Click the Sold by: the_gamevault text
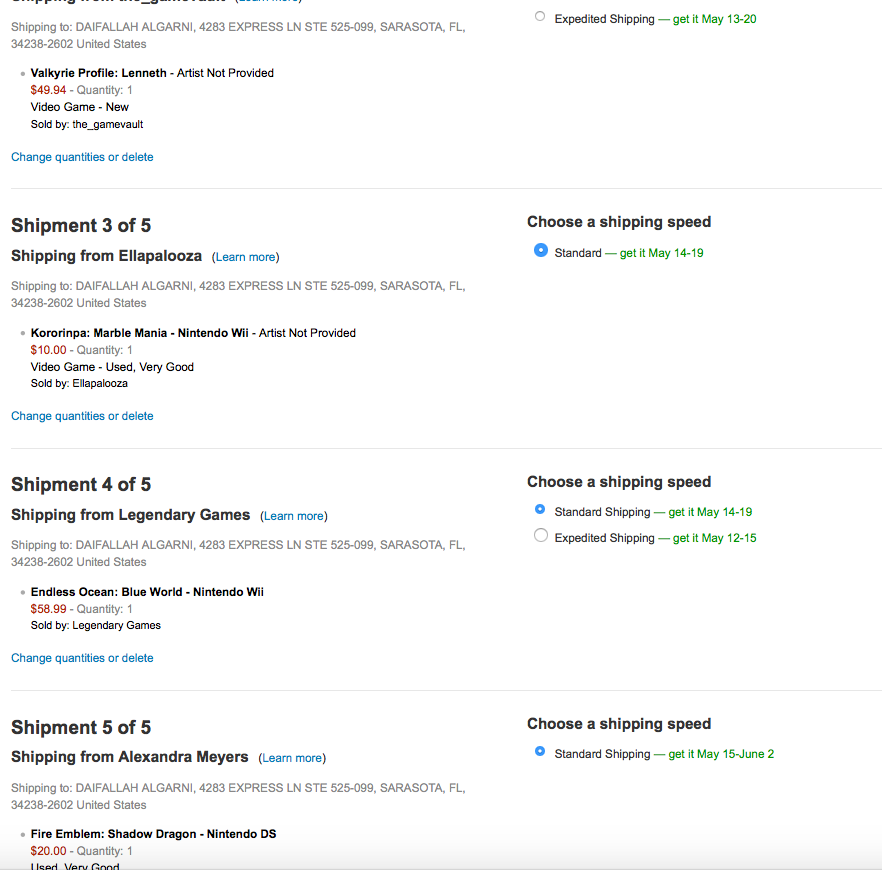The width and height of the screenshot is (882, 870). 87,124
